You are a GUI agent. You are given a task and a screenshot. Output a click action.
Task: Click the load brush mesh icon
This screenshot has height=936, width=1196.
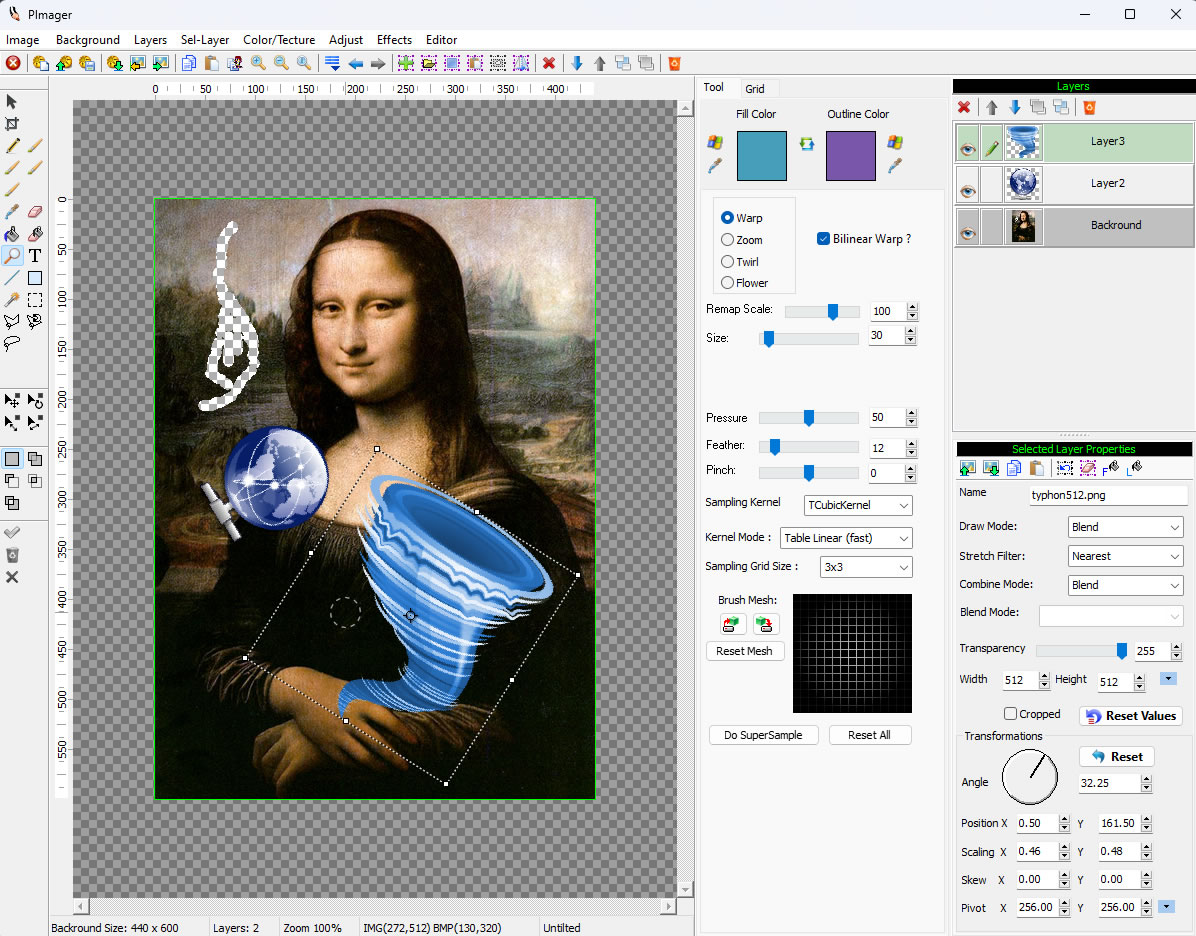pos(730,624)
